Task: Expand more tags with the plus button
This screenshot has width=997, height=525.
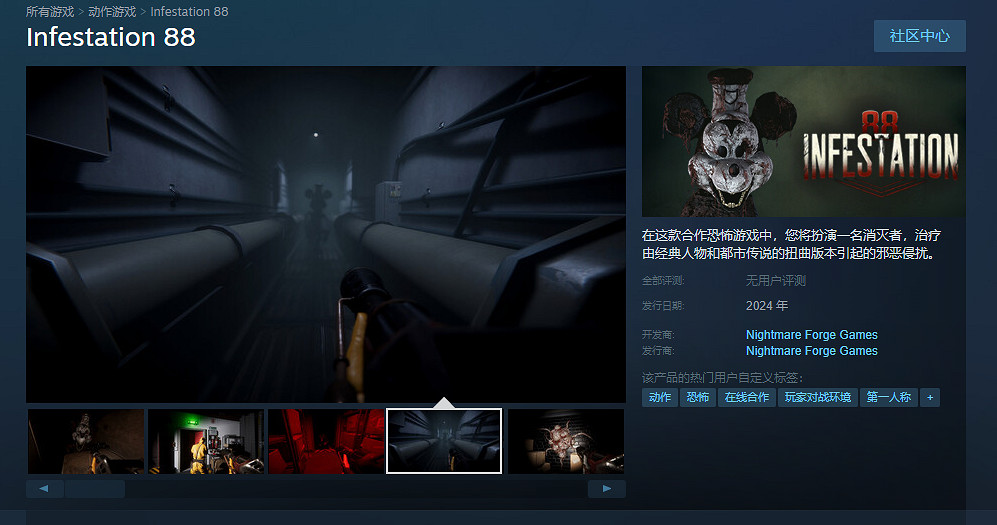Action: pyautogui.click(x=930, y=397)
